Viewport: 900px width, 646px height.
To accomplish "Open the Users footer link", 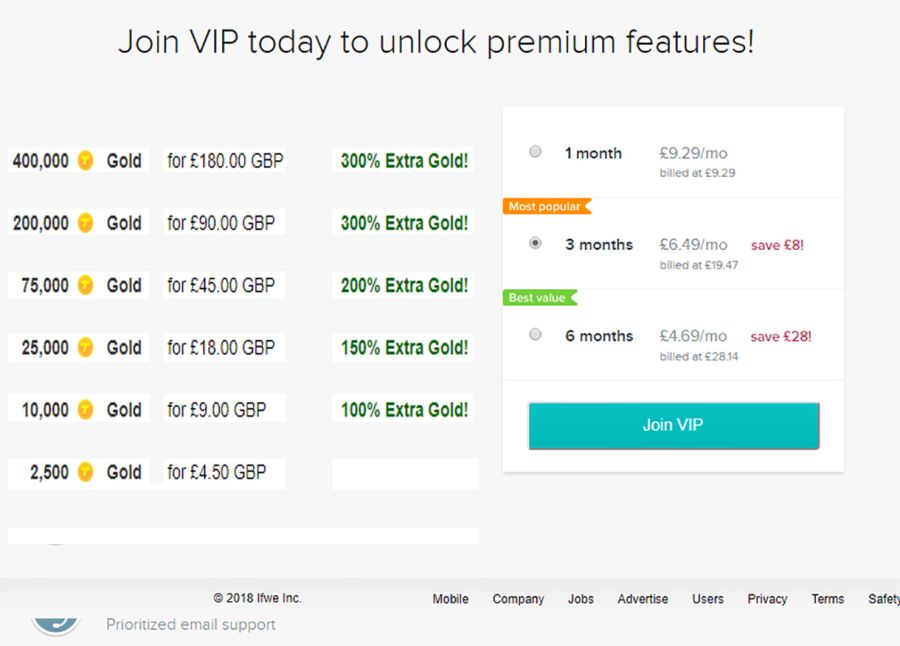I will (707, 599).
